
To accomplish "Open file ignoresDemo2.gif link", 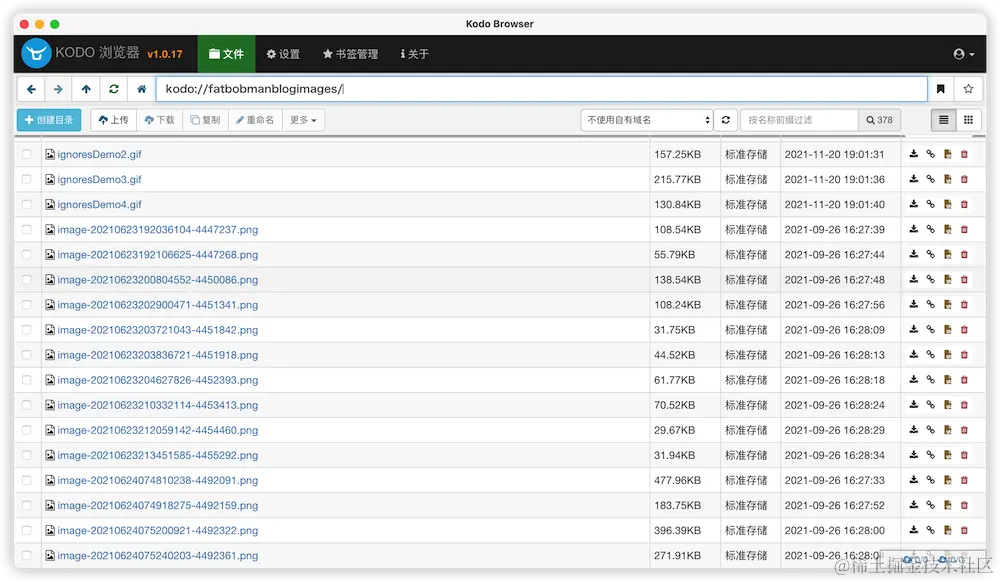I will click(99, 154).
